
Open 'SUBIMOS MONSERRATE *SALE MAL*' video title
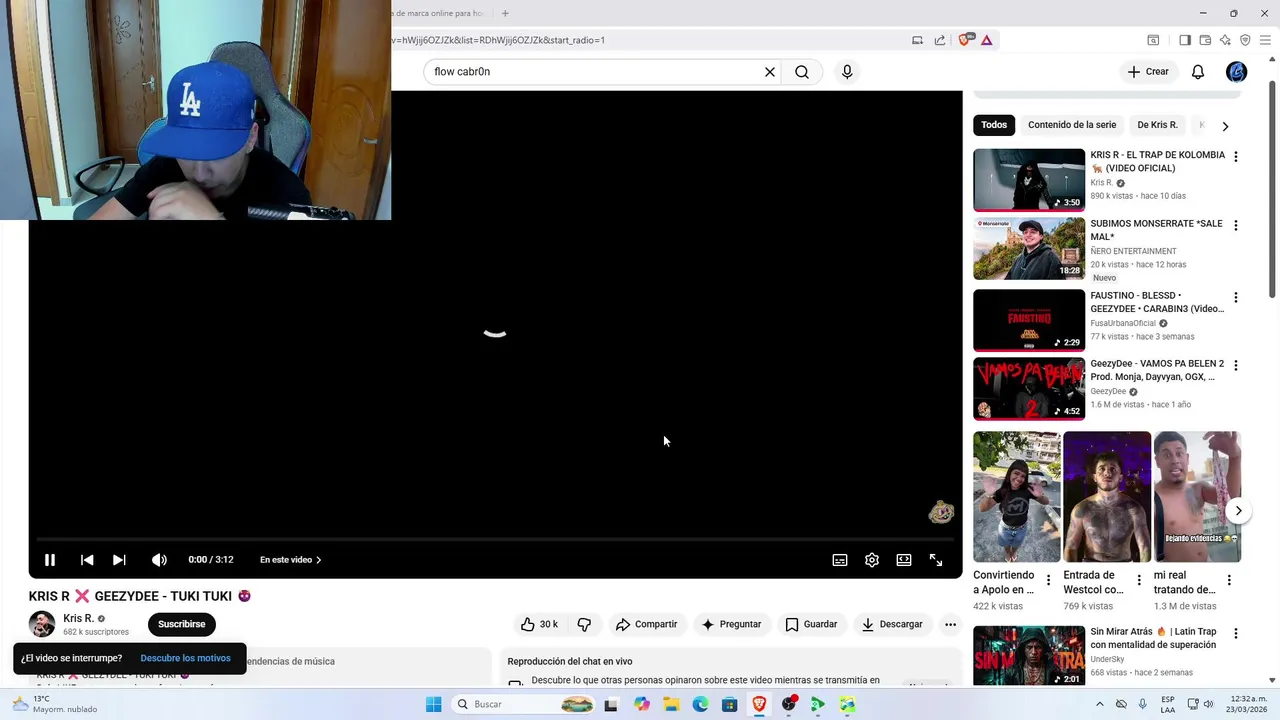coord(1156,230)
